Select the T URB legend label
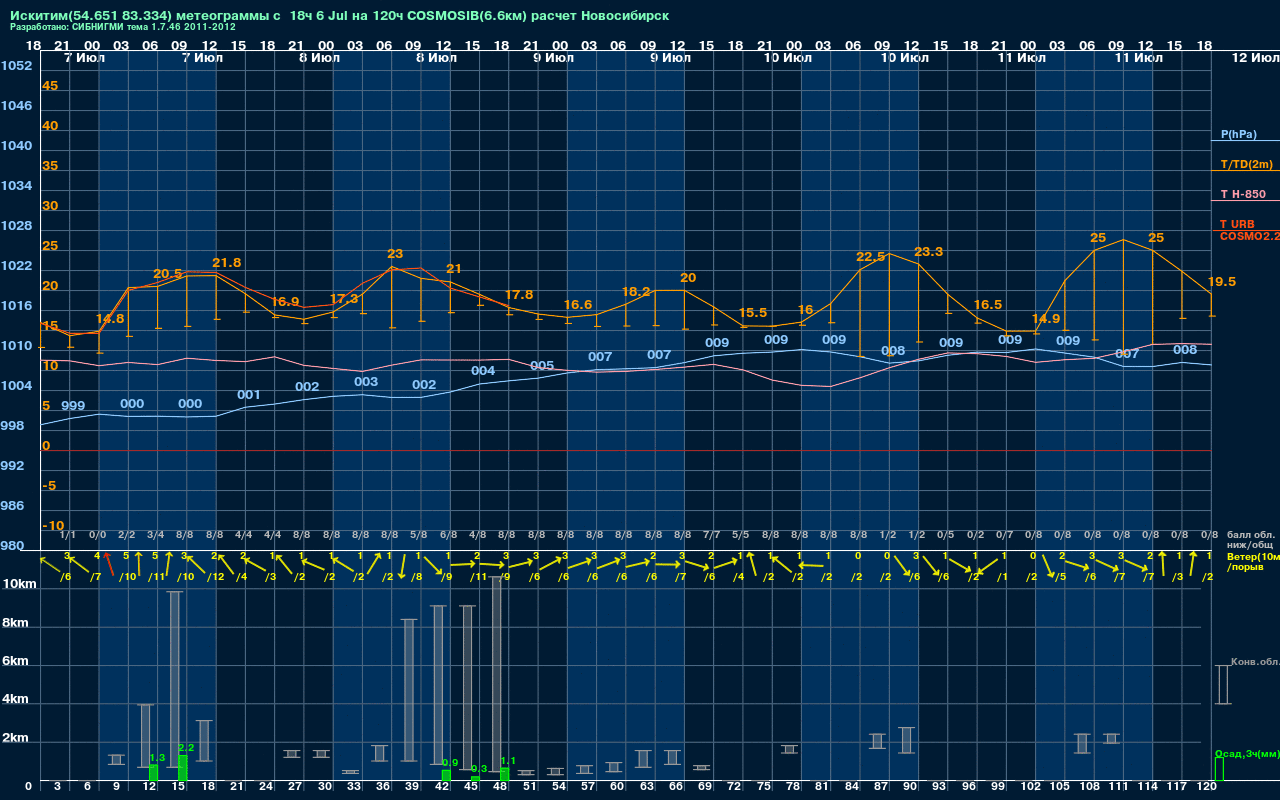The width and height of the screenshot is (1280, 800). [x=1237, y=224]
